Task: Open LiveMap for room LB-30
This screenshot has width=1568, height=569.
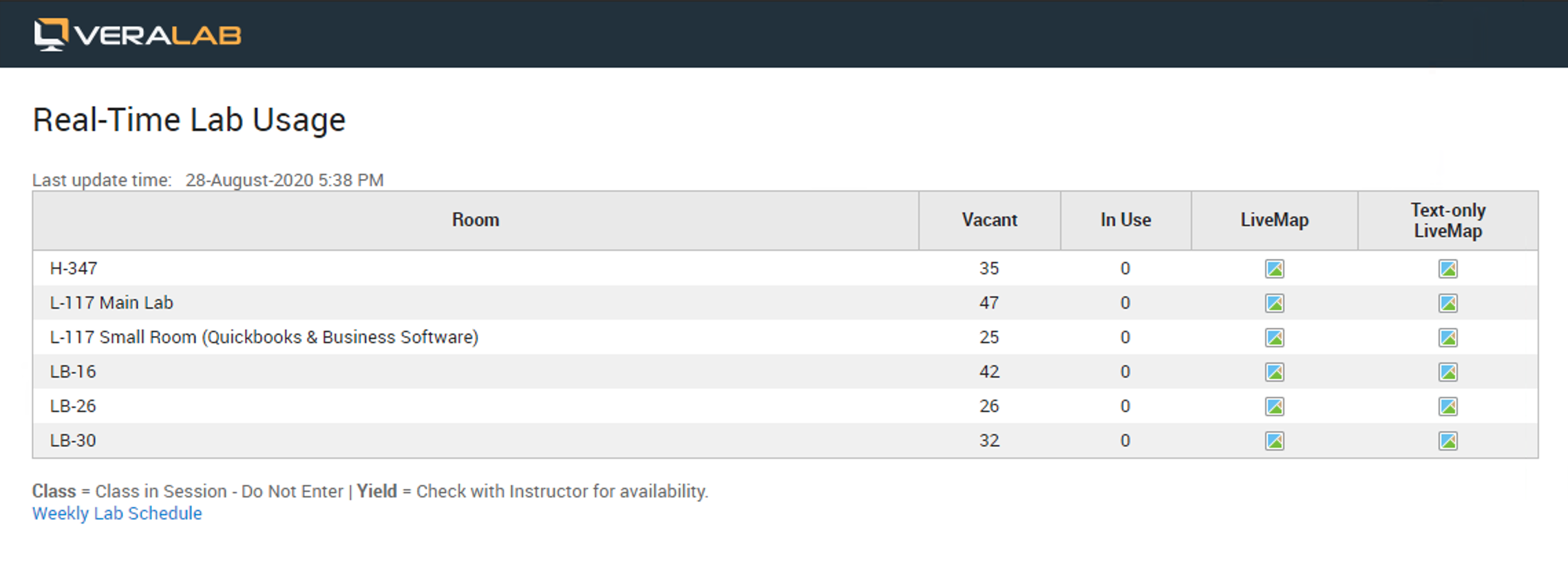Action: (x=1274, y=441)
